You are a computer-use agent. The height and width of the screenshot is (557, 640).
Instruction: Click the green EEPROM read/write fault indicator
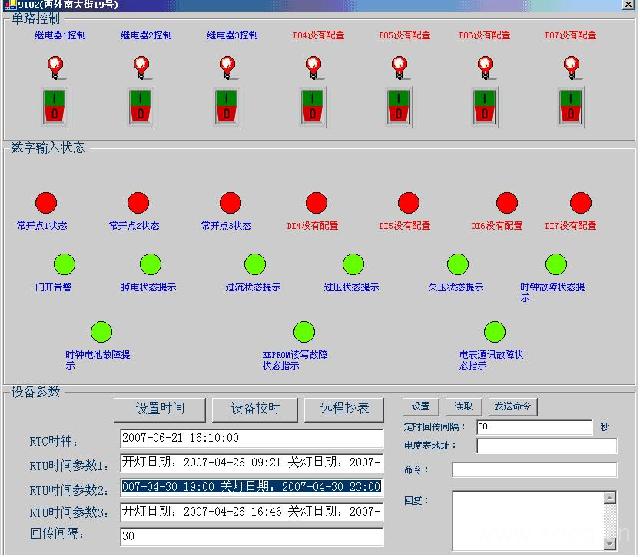click(x=303, y=332)
